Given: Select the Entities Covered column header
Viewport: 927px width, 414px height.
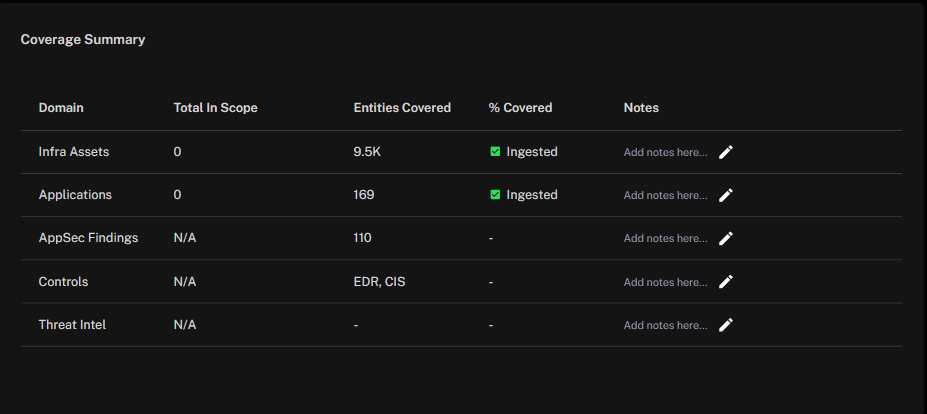Looking at the screenshot, I should (x=402, y=108).
